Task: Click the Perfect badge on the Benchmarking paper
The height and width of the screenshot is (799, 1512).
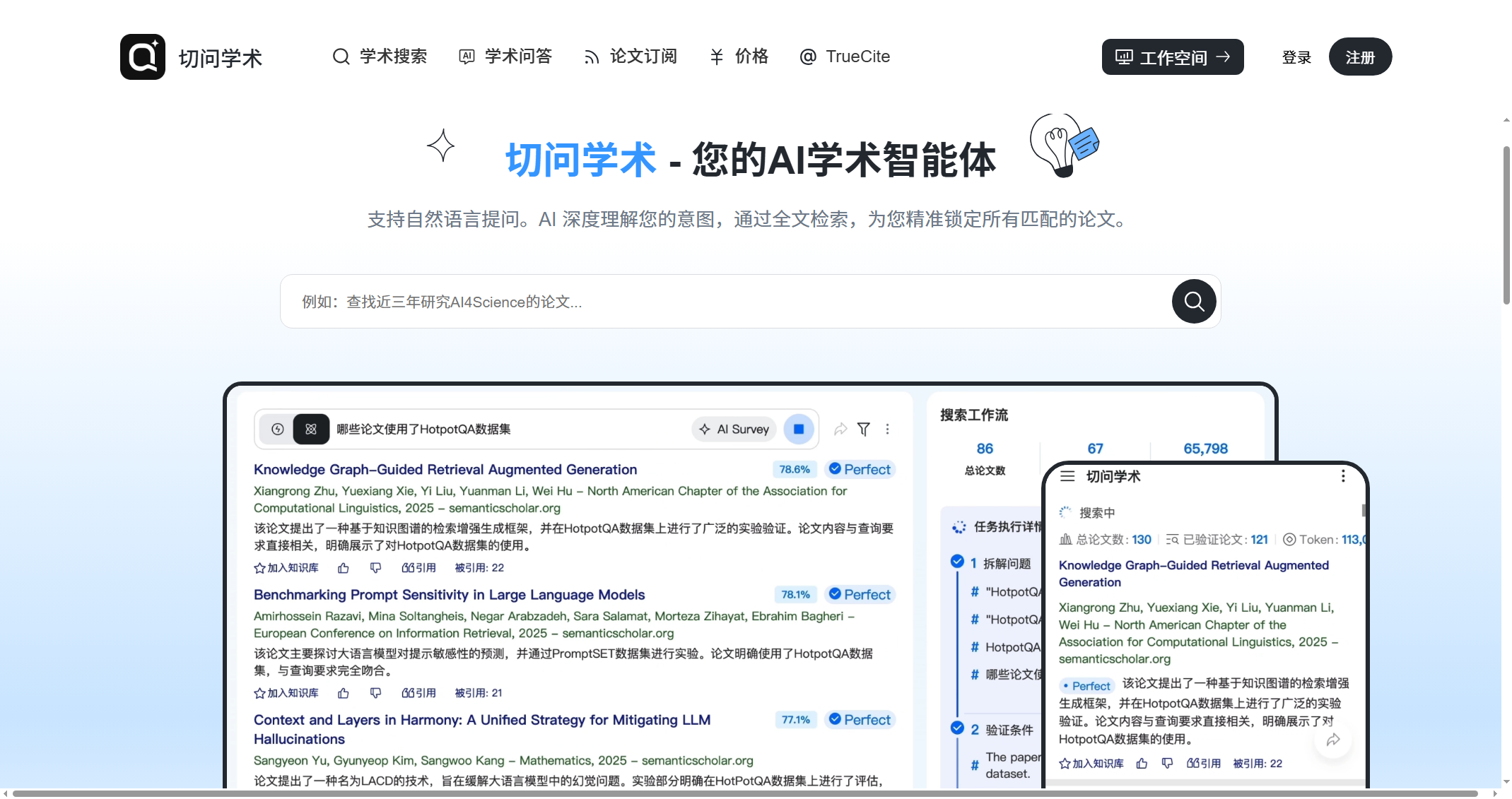Action: pyautogui.click(x=860, y=594)
